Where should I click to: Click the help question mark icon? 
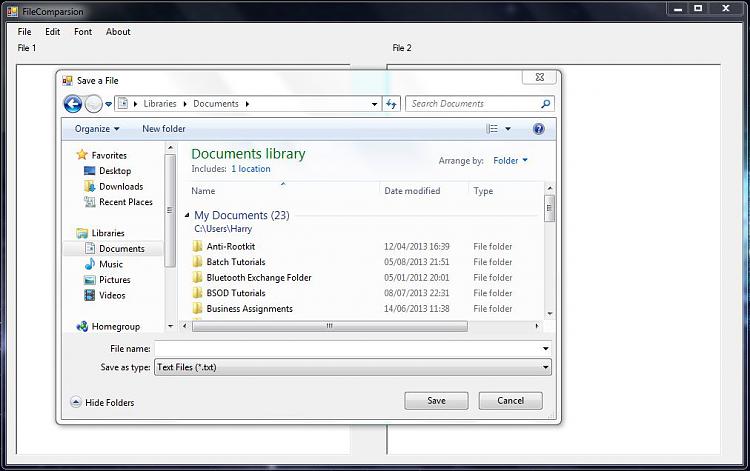pos(539,129)
